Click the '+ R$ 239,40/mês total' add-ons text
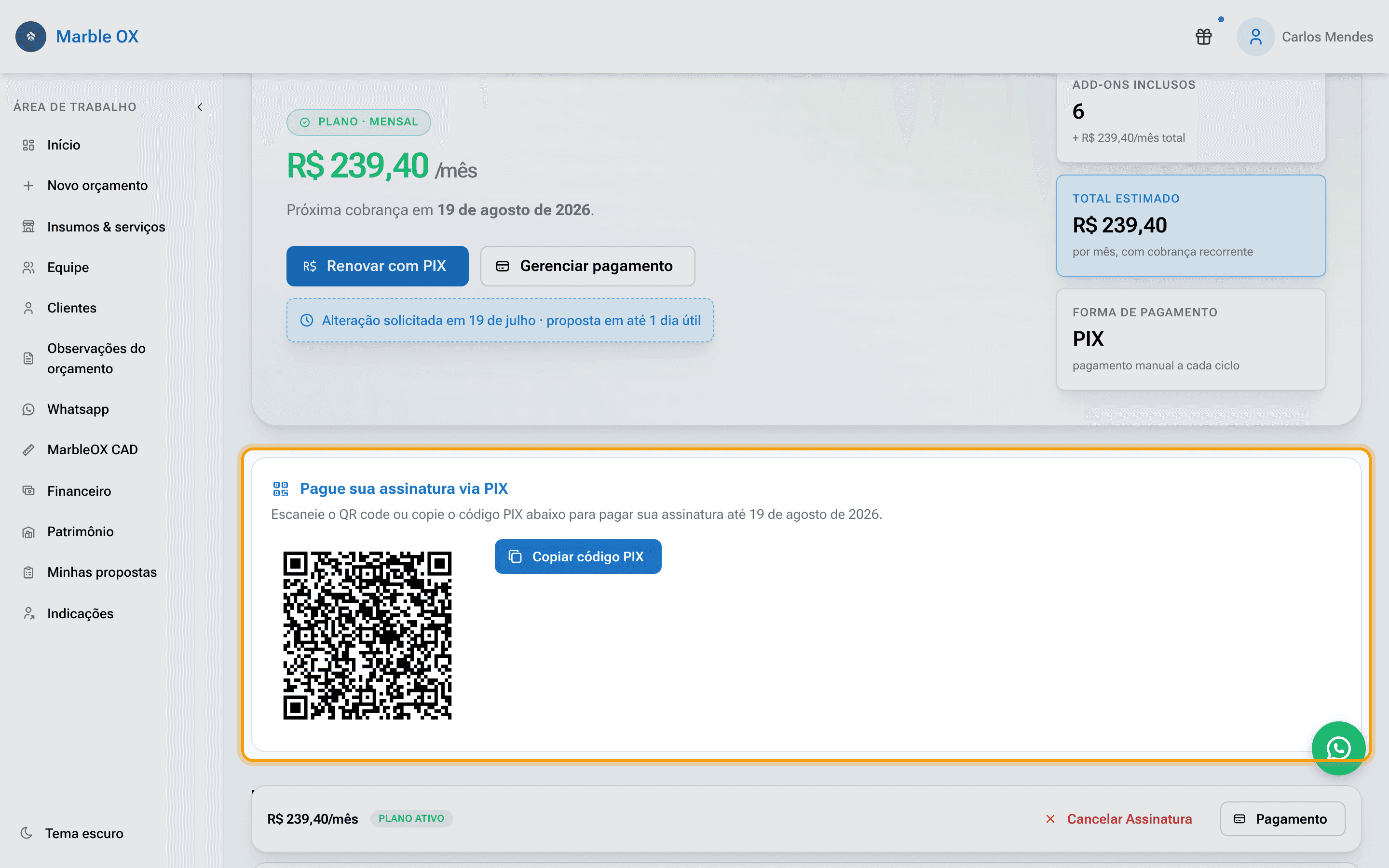Viewport: 1389px width, 868px height. click(x=1129, y=138)
